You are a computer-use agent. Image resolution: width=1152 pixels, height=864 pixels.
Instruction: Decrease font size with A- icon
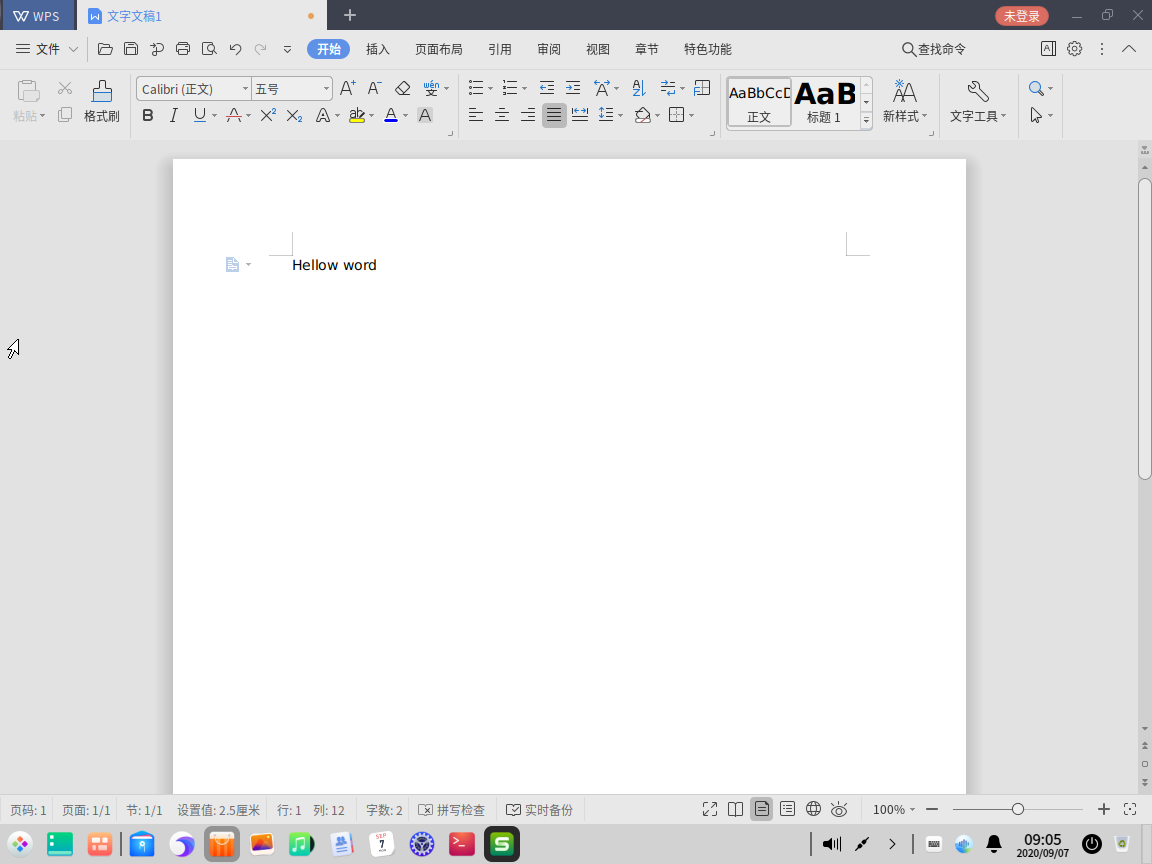tap(375, 89)
